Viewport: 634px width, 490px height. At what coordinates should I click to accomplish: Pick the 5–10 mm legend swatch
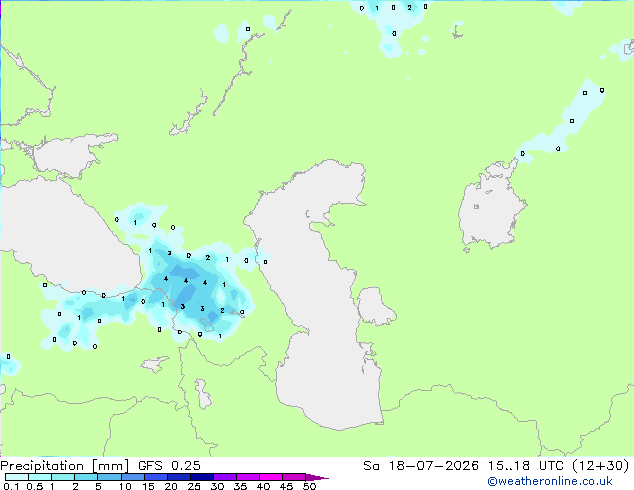coord(109,477)
